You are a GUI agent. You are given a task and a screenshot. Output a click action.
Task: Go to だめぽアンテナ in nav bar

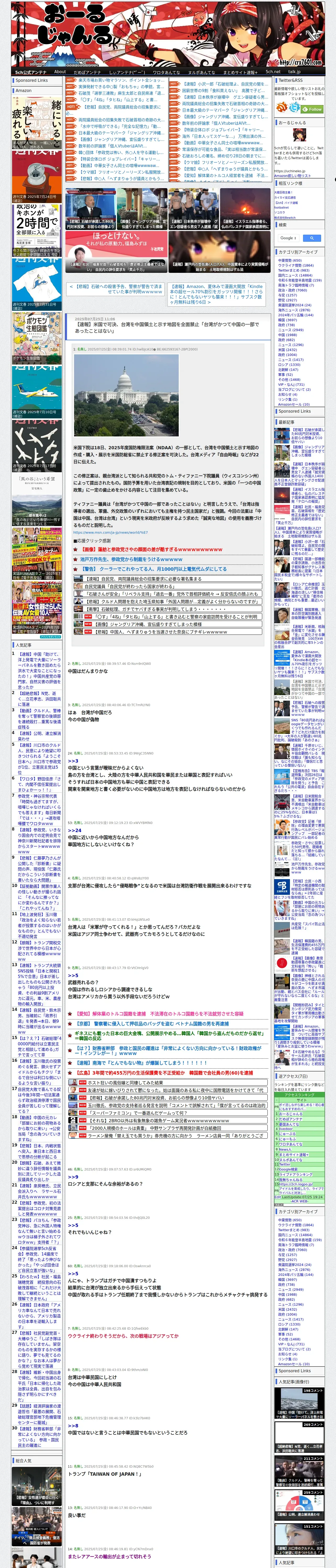(x=87, y=72)
